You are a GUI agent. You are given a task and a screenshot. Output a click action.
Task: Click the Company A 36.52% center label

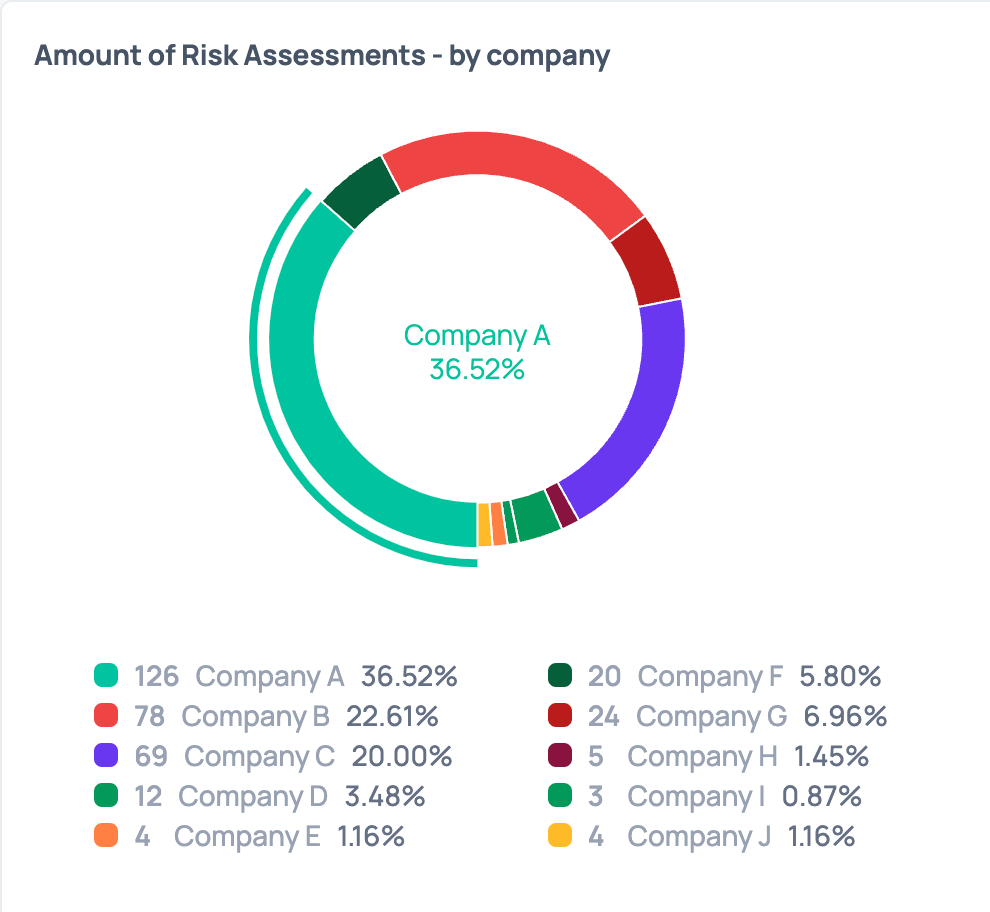[x=477, y=351]
